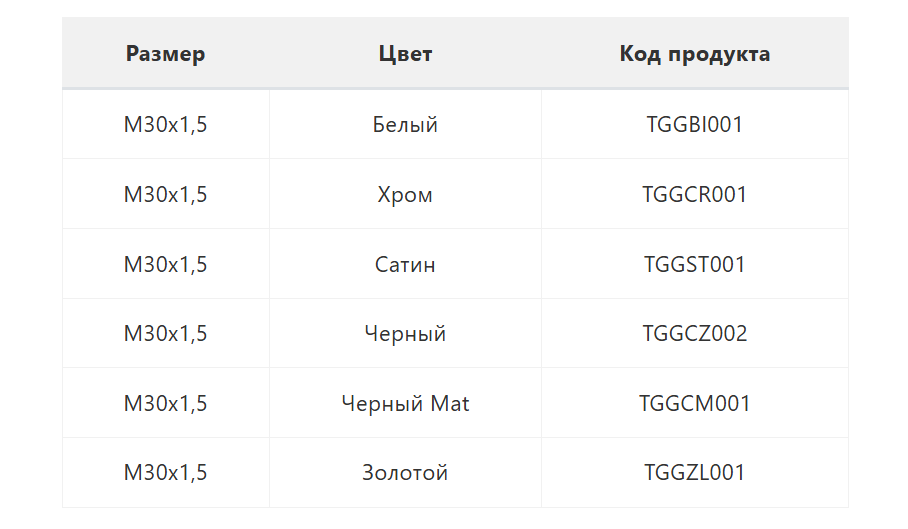Click the Черный Mat color cell

pos(405,404)
